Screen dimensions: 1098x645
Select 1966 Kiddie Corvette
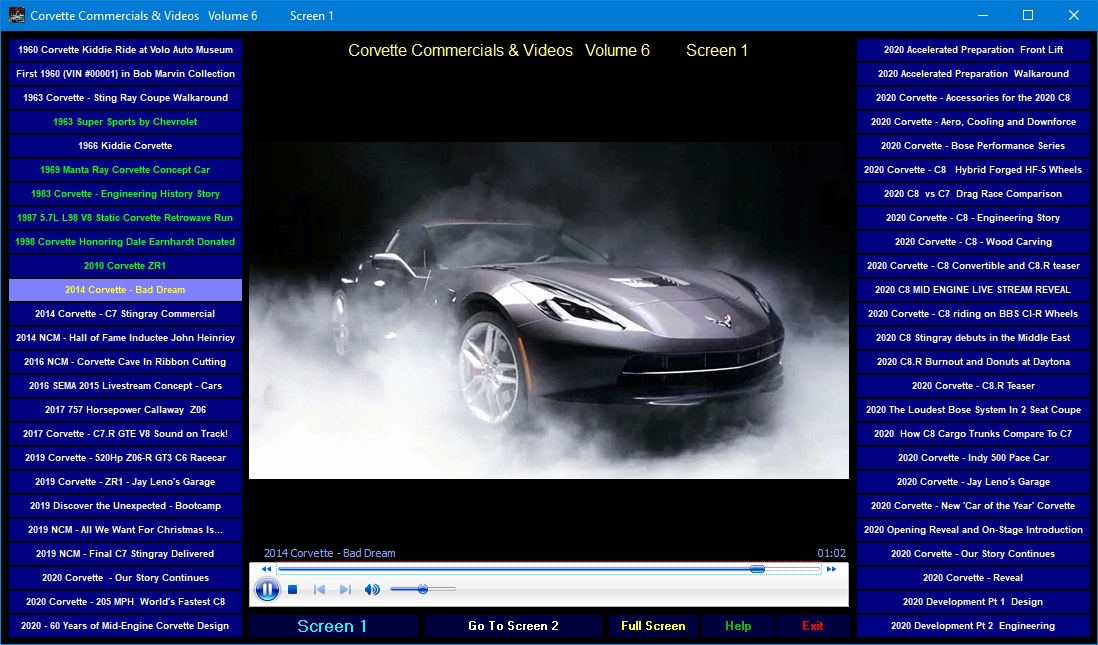pyautogui.click(x=125, y=146)
